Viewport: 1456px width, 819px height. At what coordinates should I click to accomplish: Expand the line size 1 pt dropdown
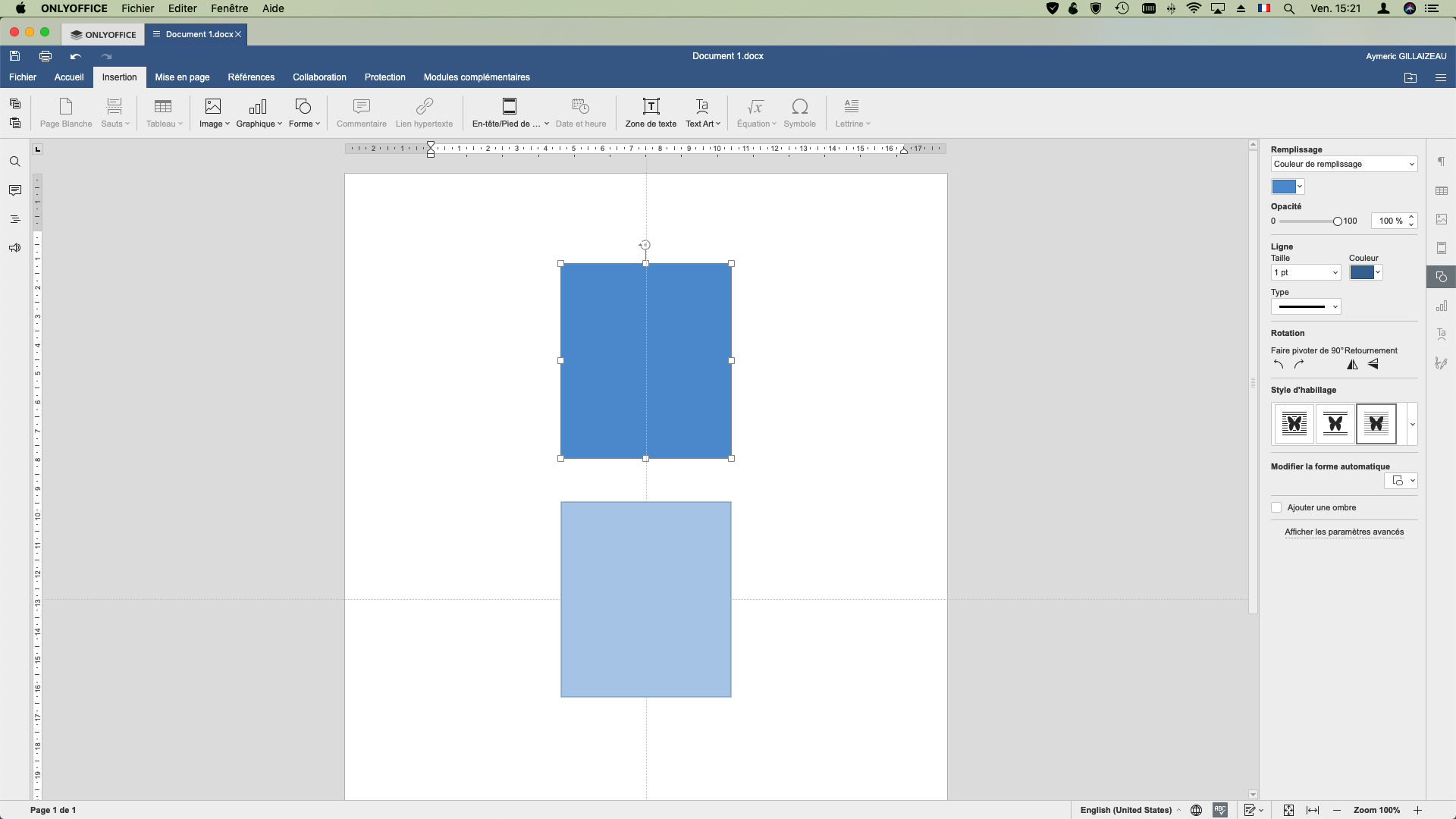click(1306, 272)
